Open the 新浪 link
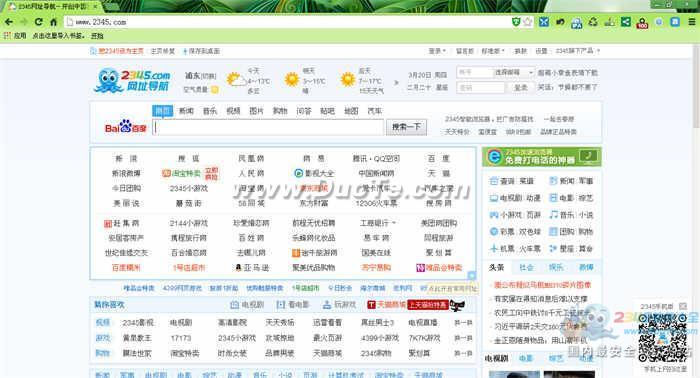This screenshot has height=378, width=700. [x=126, y=158]
